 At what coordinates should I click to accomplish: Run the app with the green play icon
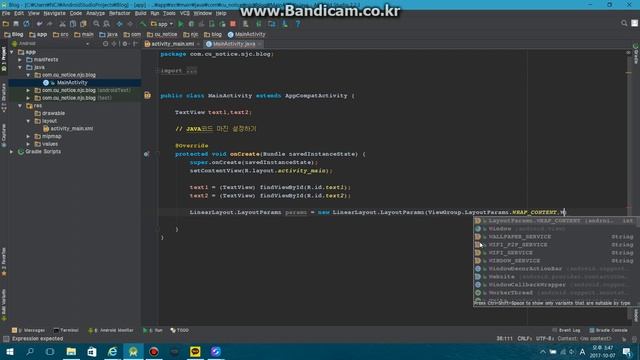click(x=181, y=24)
